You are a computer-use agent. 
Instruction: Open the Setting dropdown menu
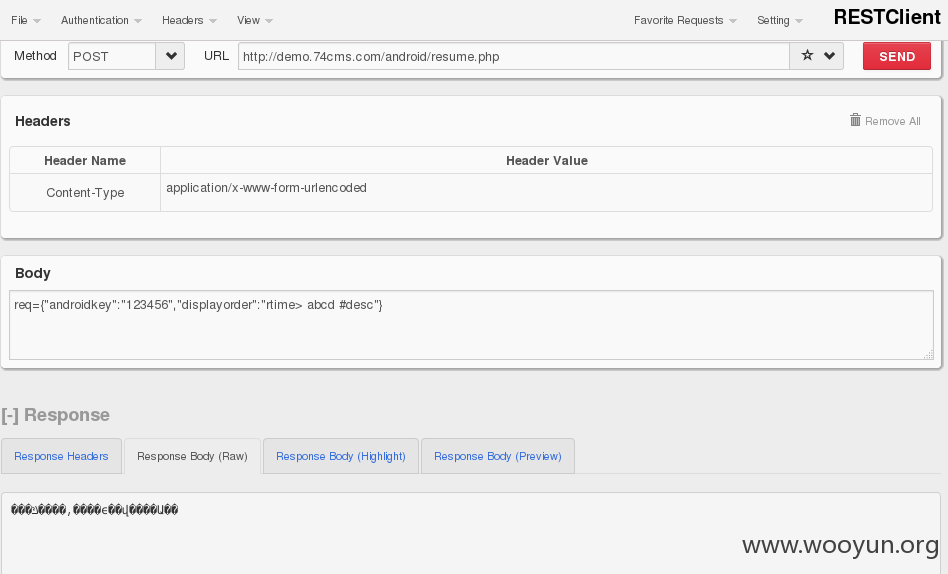pyautogui.click(x=779, y=20)
